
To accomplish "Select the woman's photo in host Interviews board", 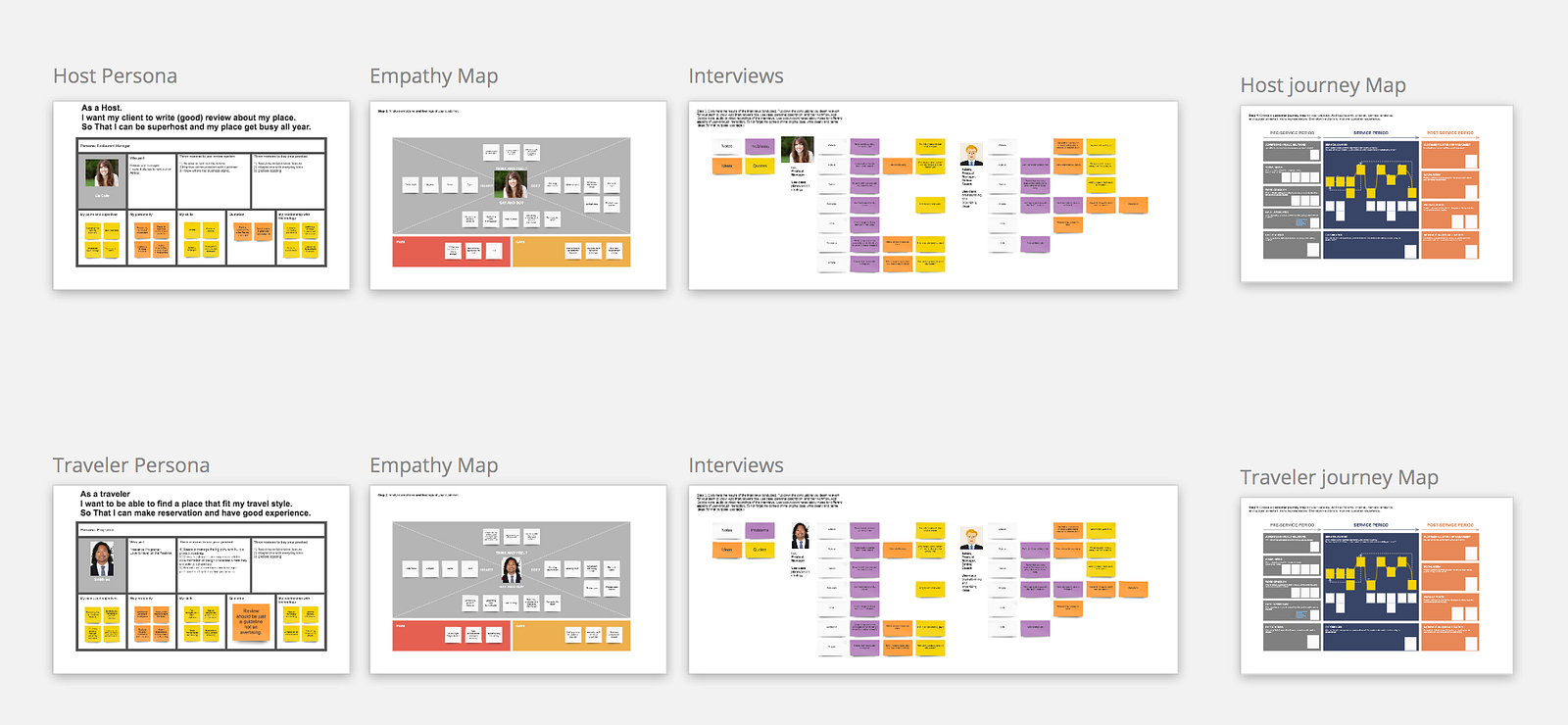I will (x=797, y=150).
